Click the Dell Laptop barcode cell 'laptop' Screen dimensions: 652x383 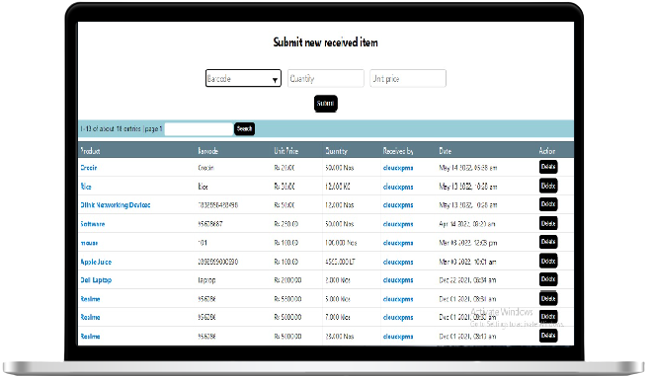(x=207, y=280)
